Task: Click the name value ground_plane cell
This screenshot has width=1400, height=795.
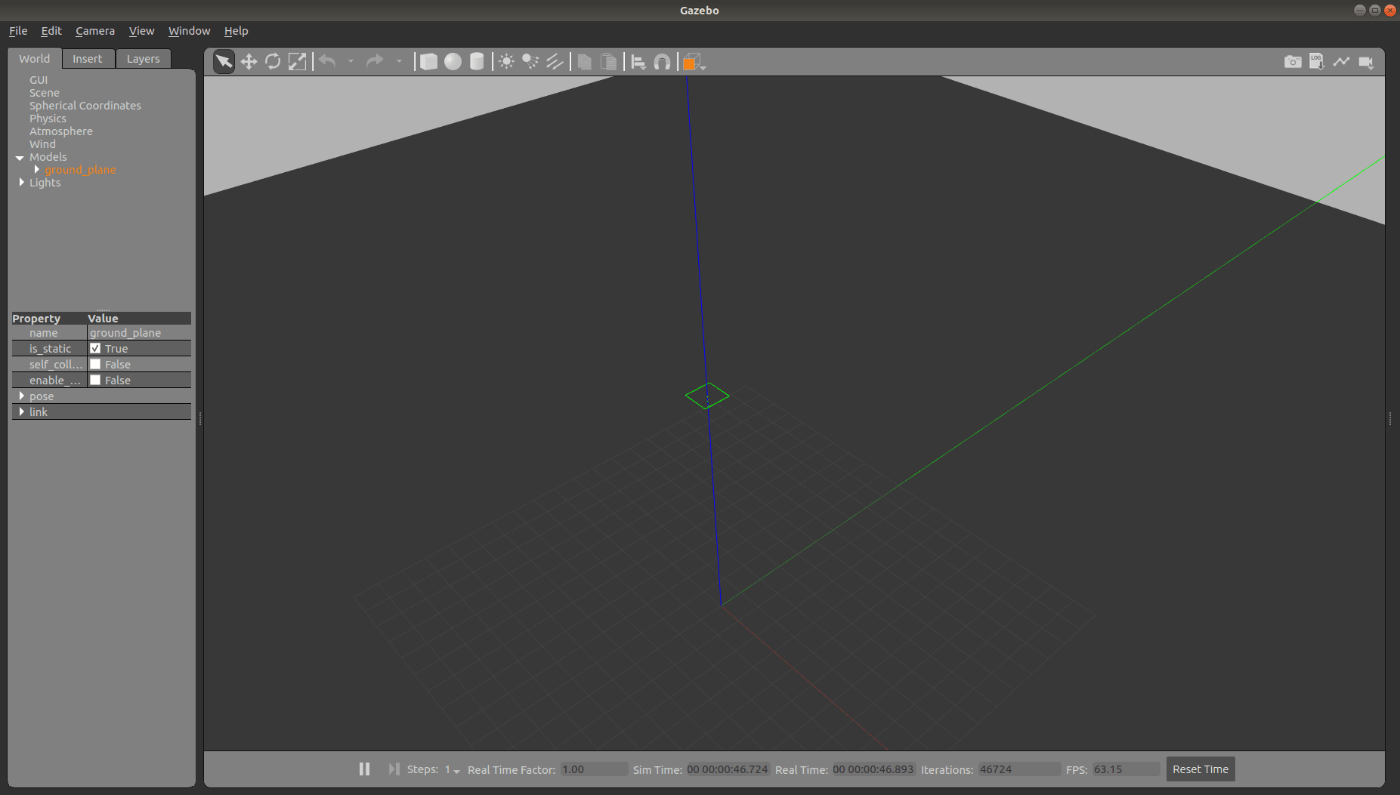Action: point(138,333)
